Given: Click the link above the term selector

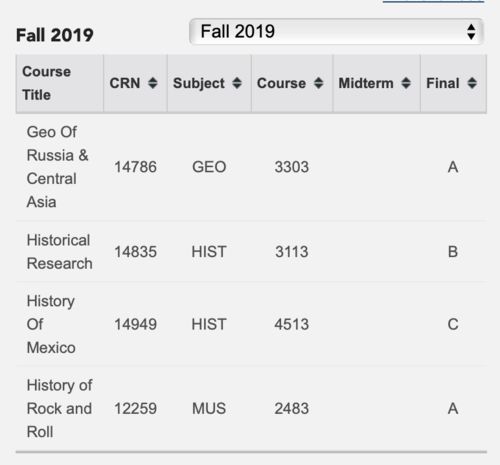Looking at the screenshot, I should click(433, 1).
